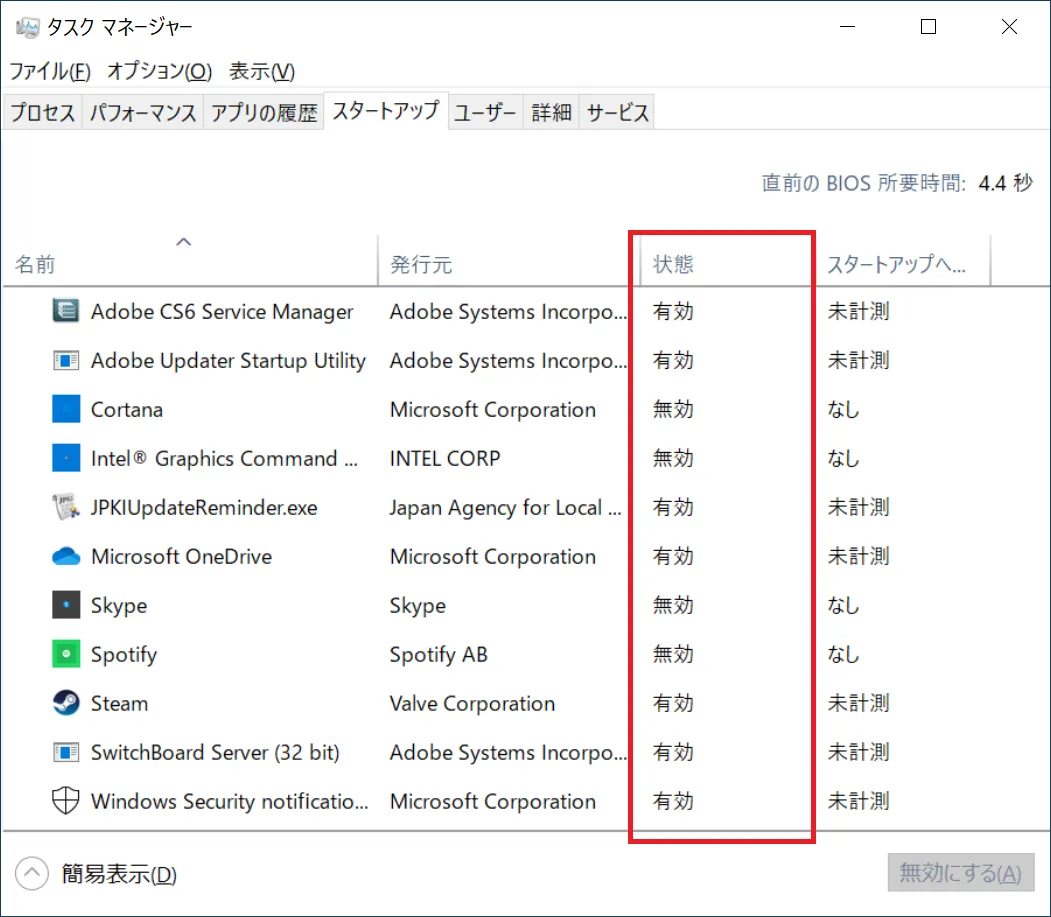1051x917 pixels.
Task: Switch to the アプリの履歴 tab
Action: point(263,113)
